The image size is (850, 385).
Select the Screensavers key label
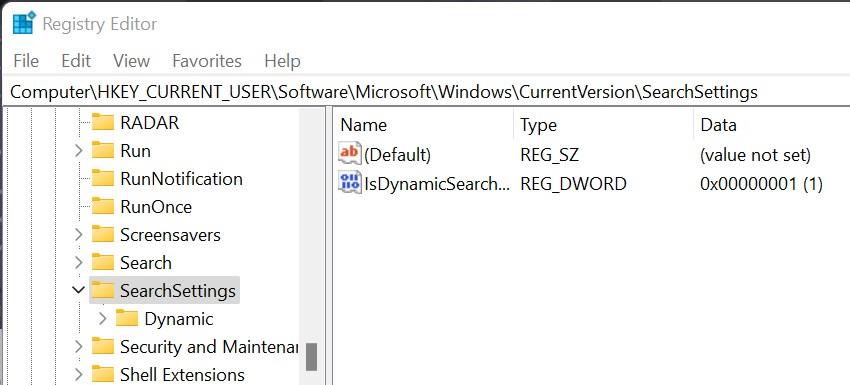pos(171,235)
